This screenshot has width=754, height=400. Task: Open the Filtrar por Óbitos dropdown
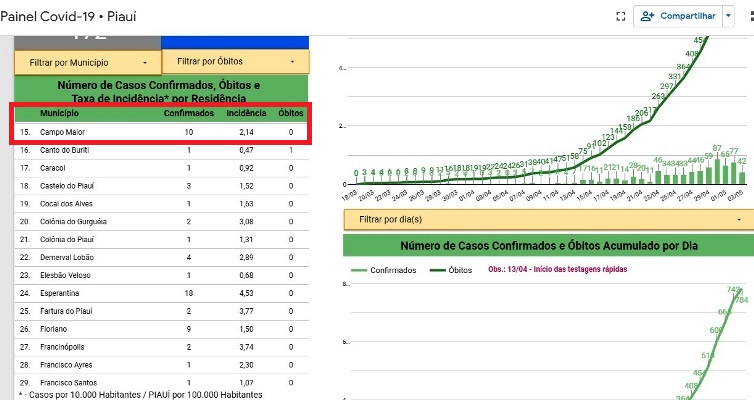tap(236, 62)
